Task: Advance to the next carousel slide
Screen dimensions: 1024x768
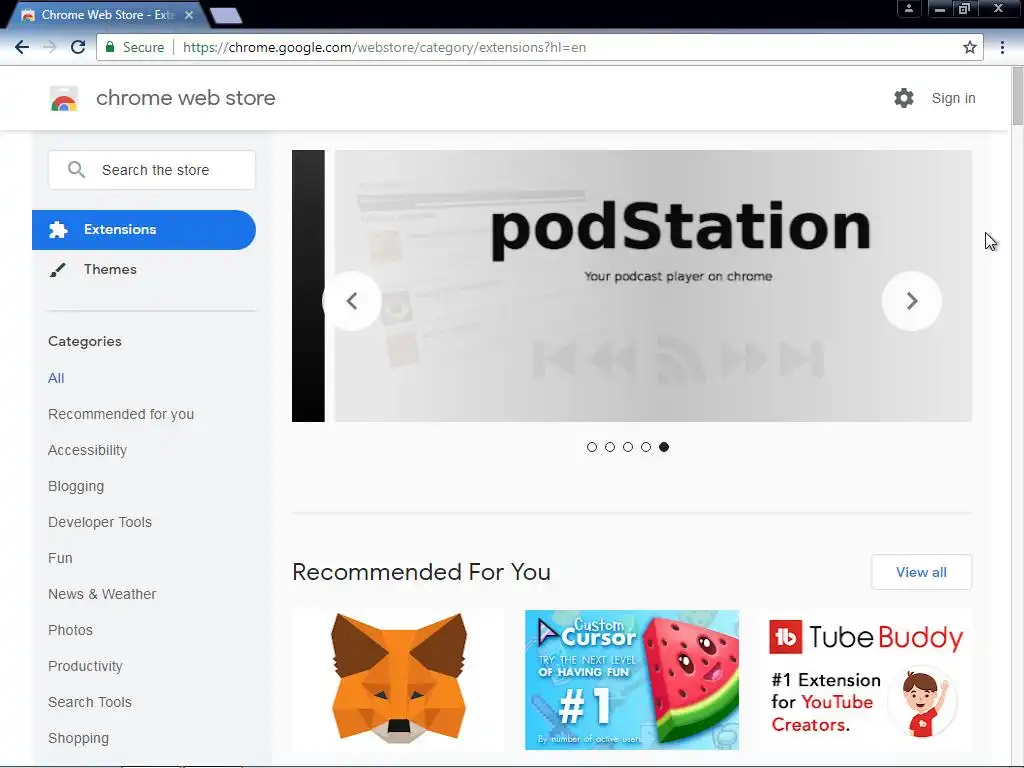Action: 912,301
